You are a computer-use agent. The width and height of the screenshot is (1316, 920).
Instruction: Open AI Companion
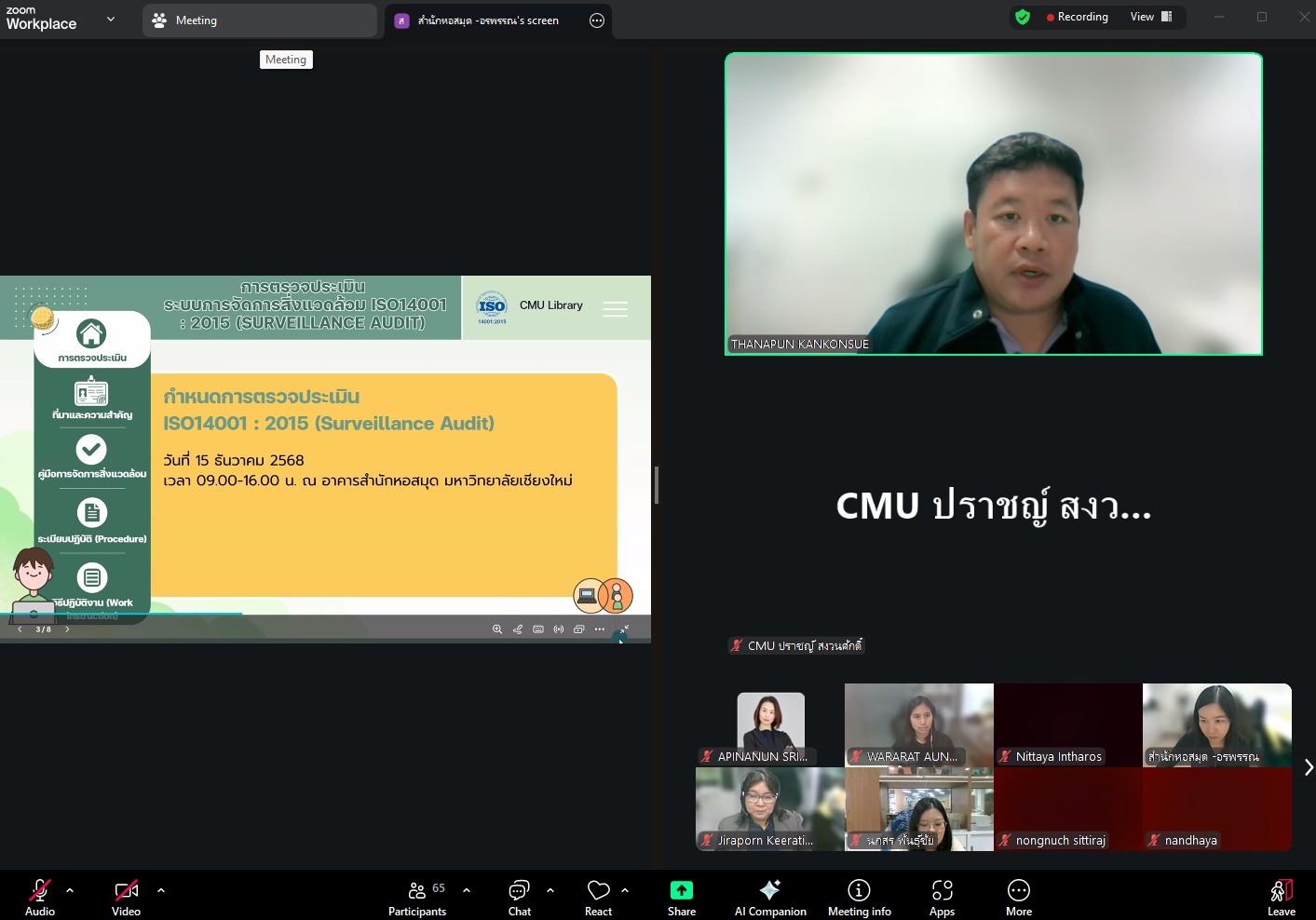tap(770, 897)
